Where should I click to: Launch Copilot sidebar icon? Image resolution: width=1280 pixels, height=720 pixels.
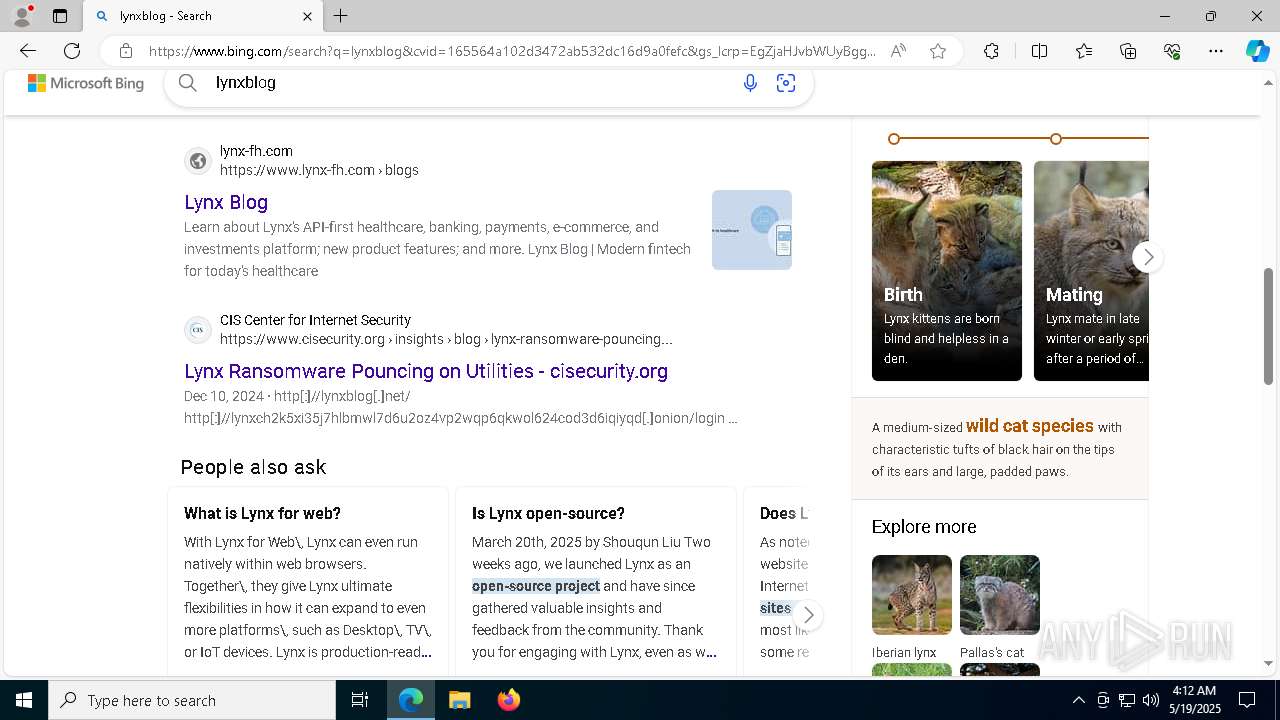[1257, 51]
